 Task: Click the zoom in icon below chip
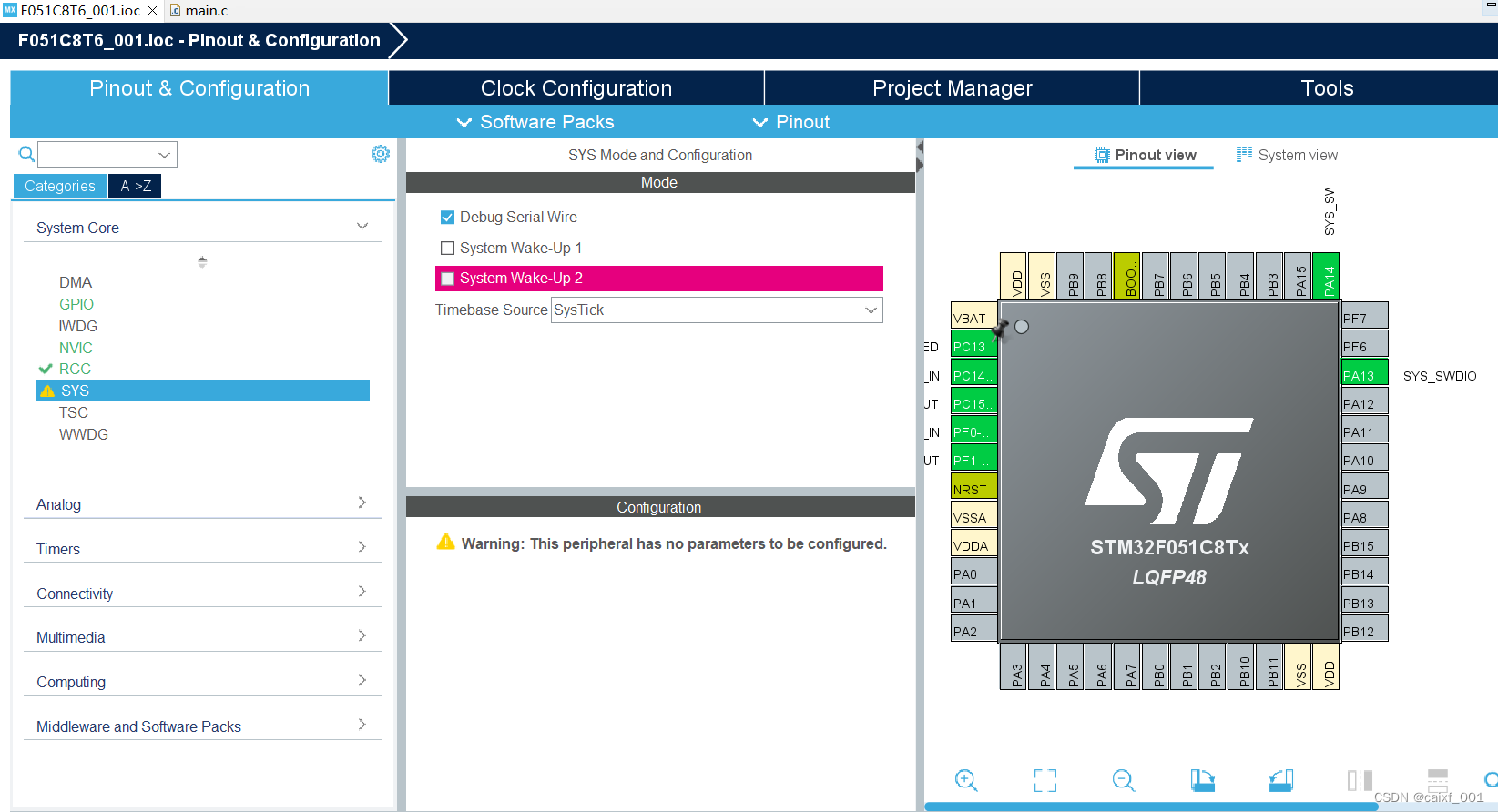tap(966, 780)
